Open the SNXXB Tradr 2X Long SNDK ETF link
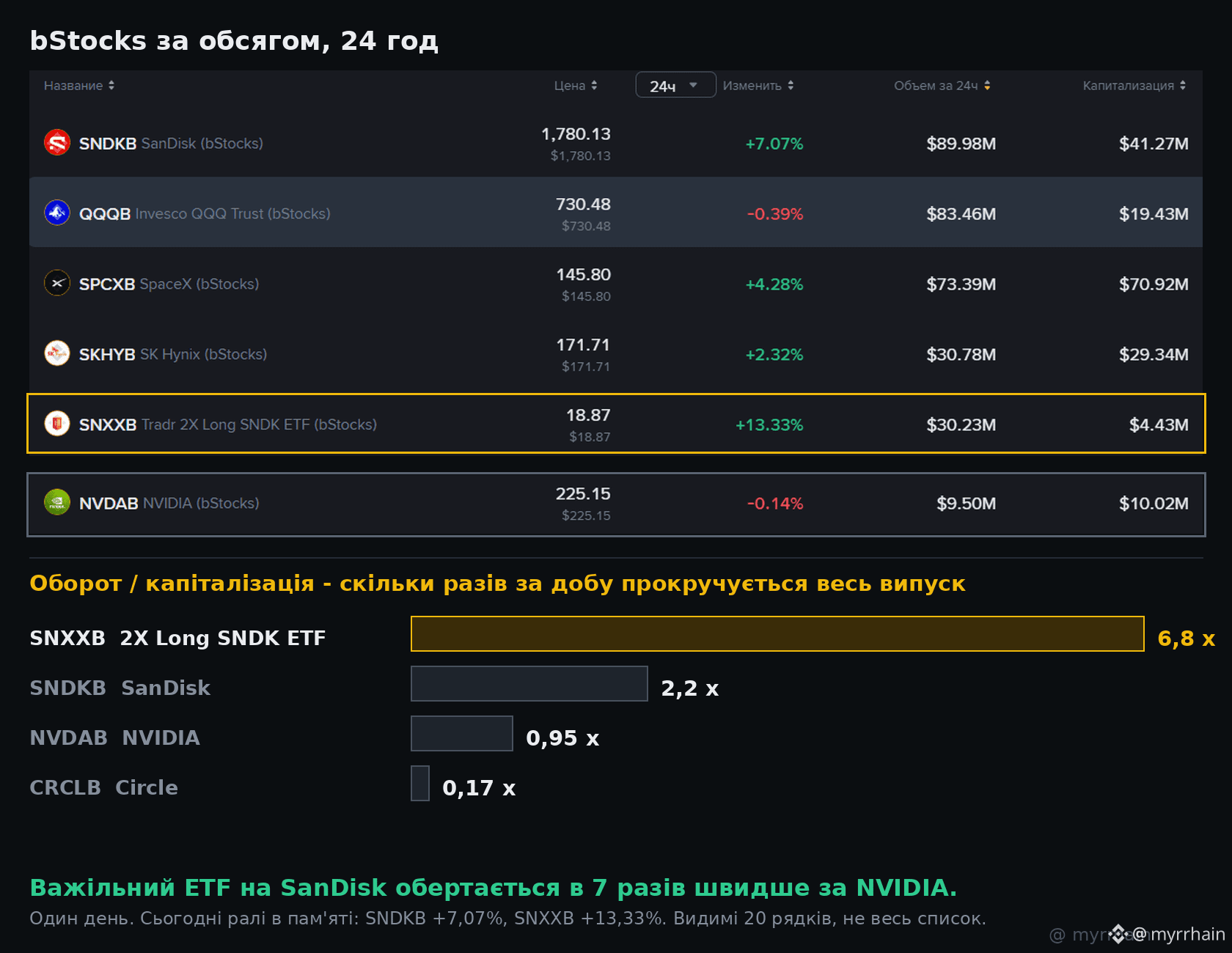Screen dimensions: 1232x953 (x=228, y=424)
